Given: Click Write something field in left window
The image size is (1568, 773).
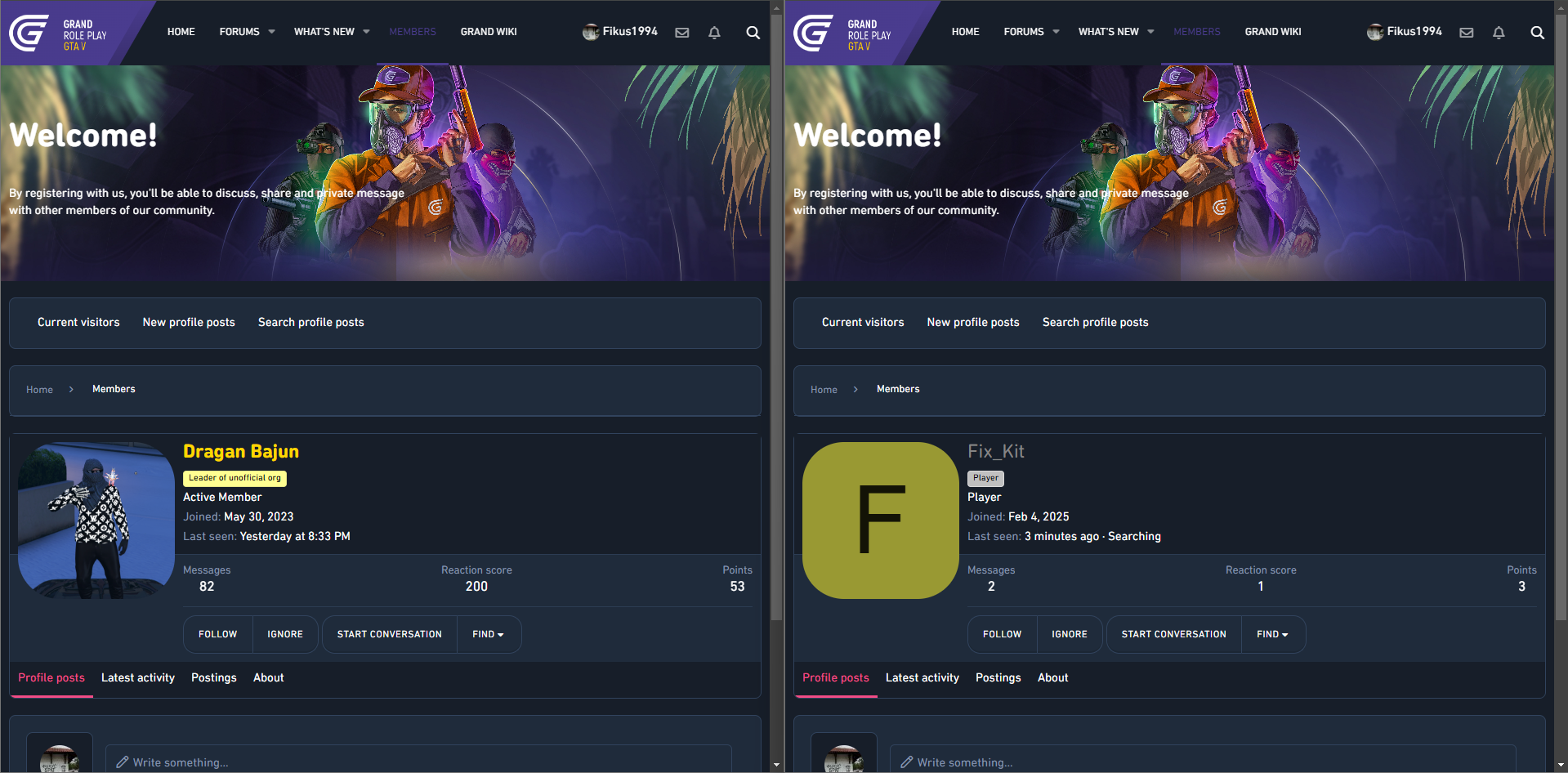Looking at the screenshot, I should coord(418,759).
